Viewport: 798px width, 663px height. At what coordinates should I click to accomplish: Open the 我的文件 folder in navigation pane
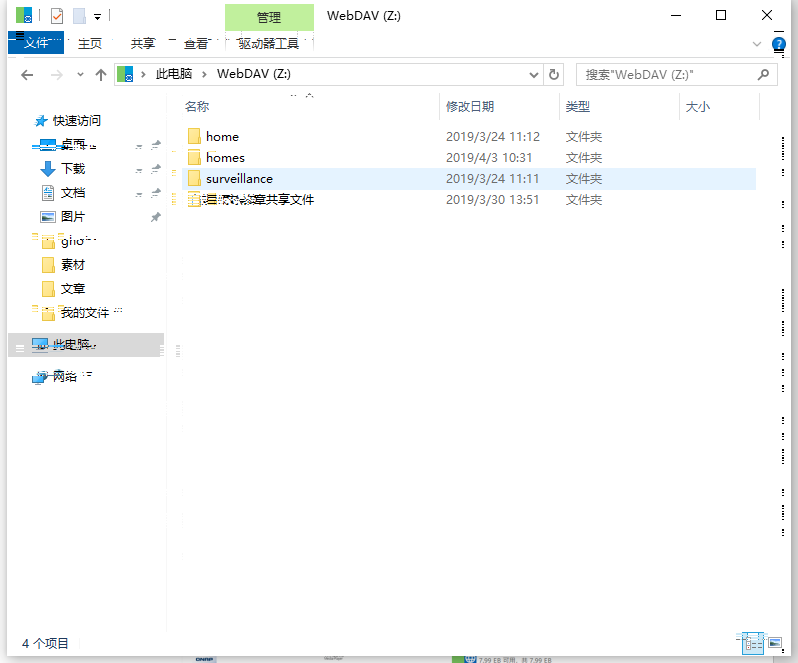click(85, 313)
